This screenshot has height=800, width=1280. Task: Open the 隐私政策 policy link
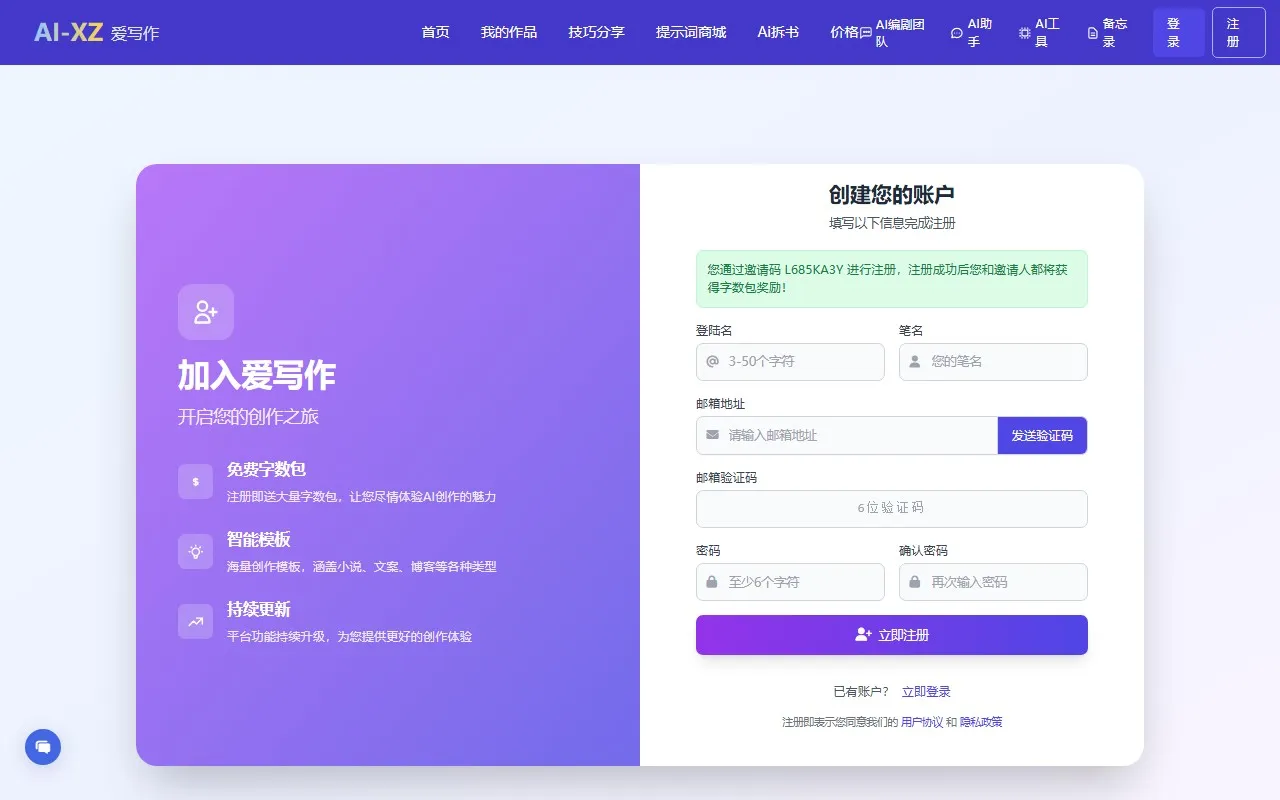(x=982, y=721)
